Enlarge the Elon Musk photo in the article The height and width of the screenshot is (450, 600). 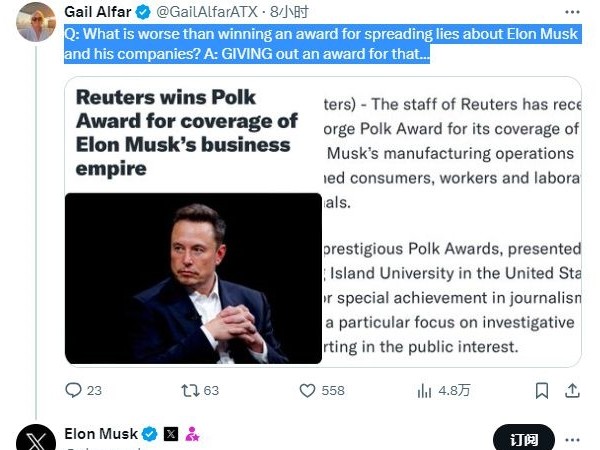[x=193, y=278]
